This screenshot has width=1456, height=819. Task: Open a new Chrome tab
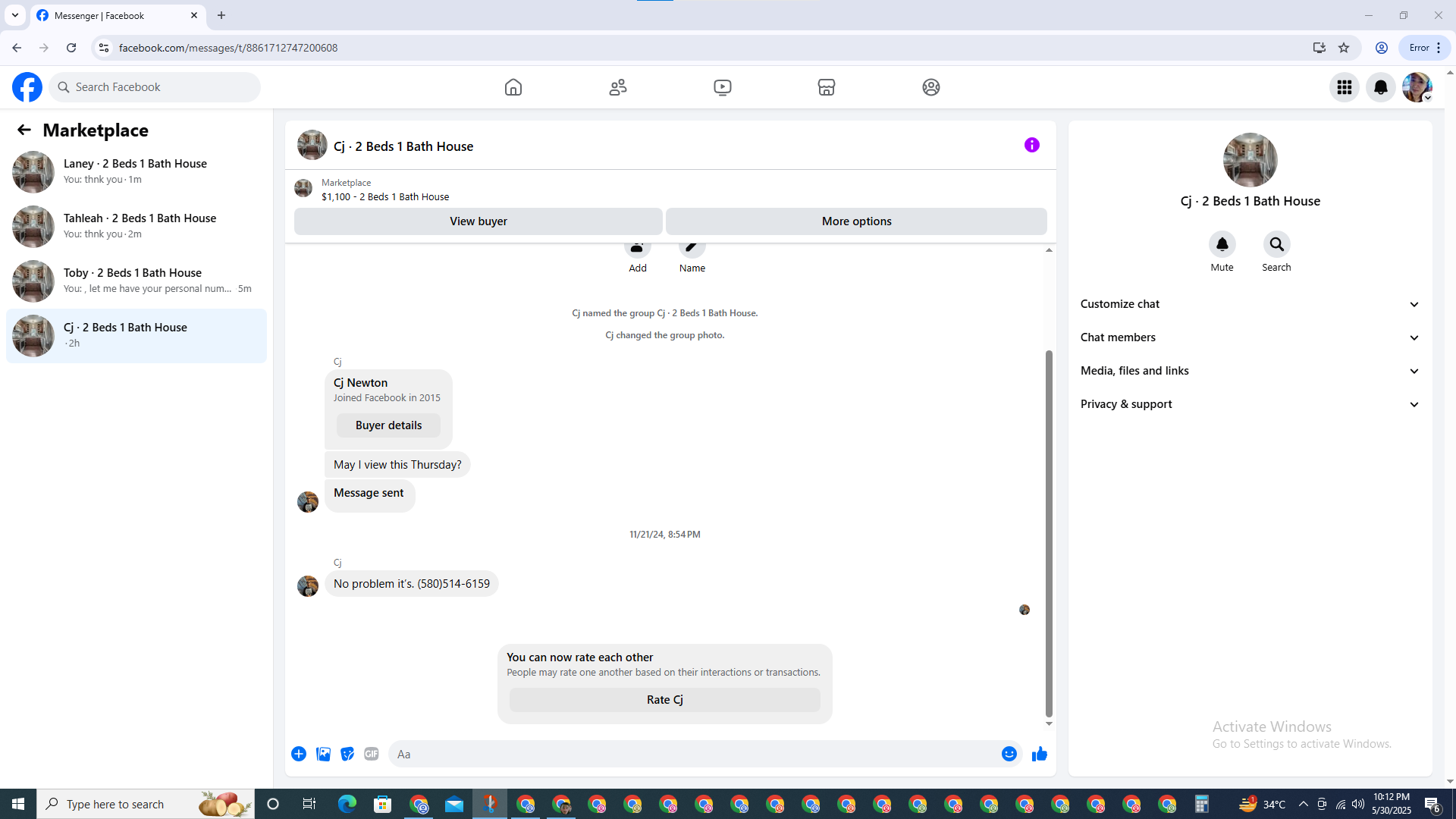[221, 15]
